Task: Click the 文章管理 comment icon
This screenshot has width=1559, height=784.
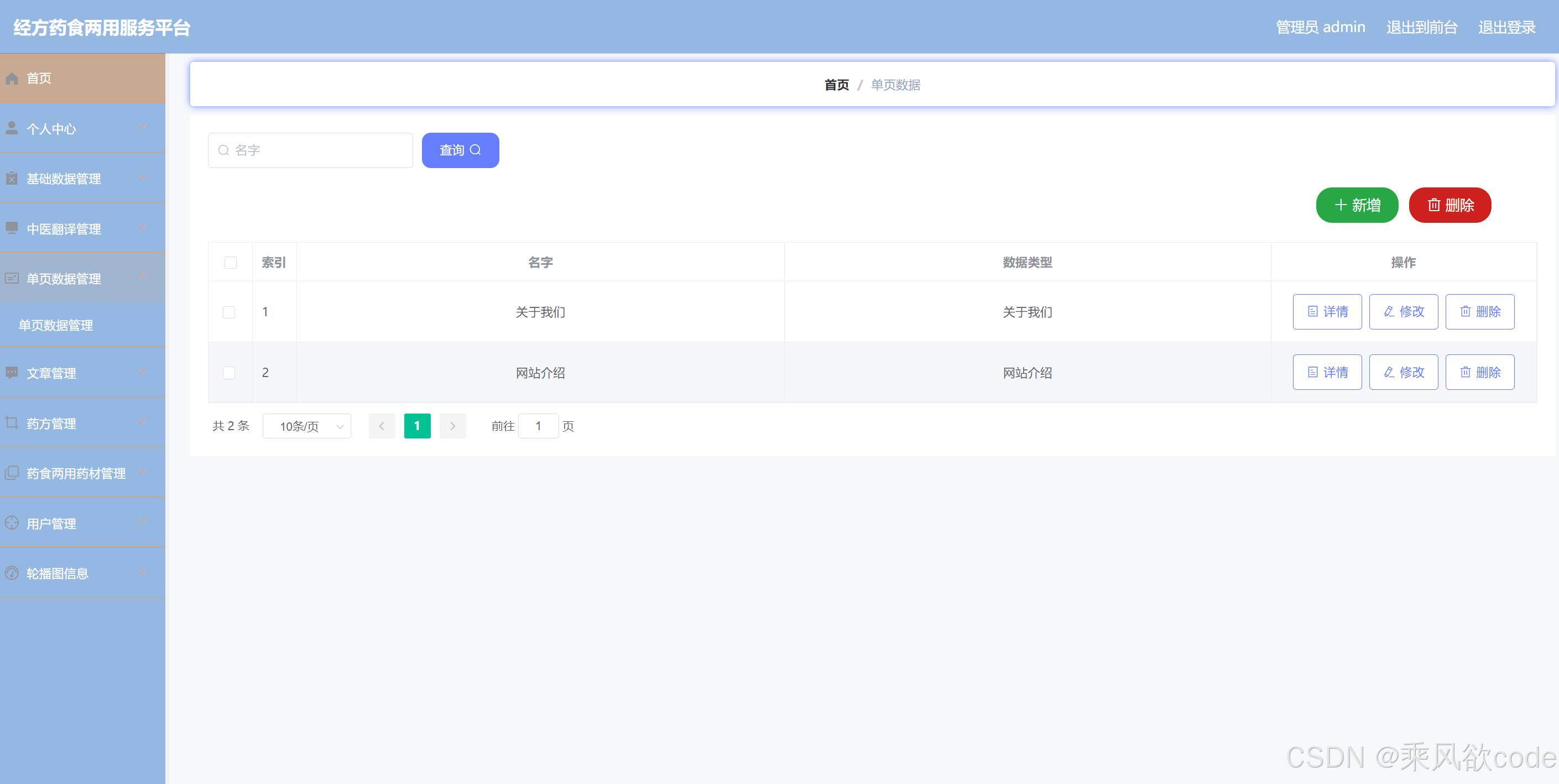Action: [x=12, y=373]
